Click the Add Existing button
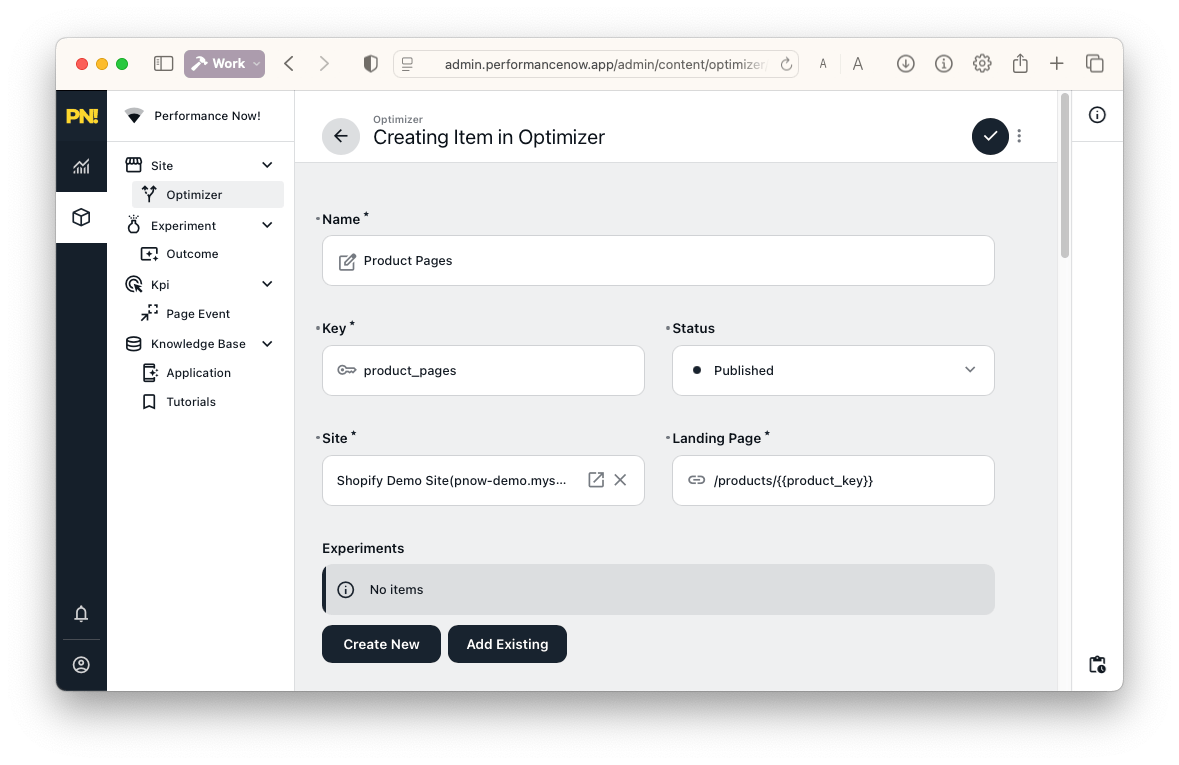The width and height of the screenshot is (1179, 765). point(508,644)
